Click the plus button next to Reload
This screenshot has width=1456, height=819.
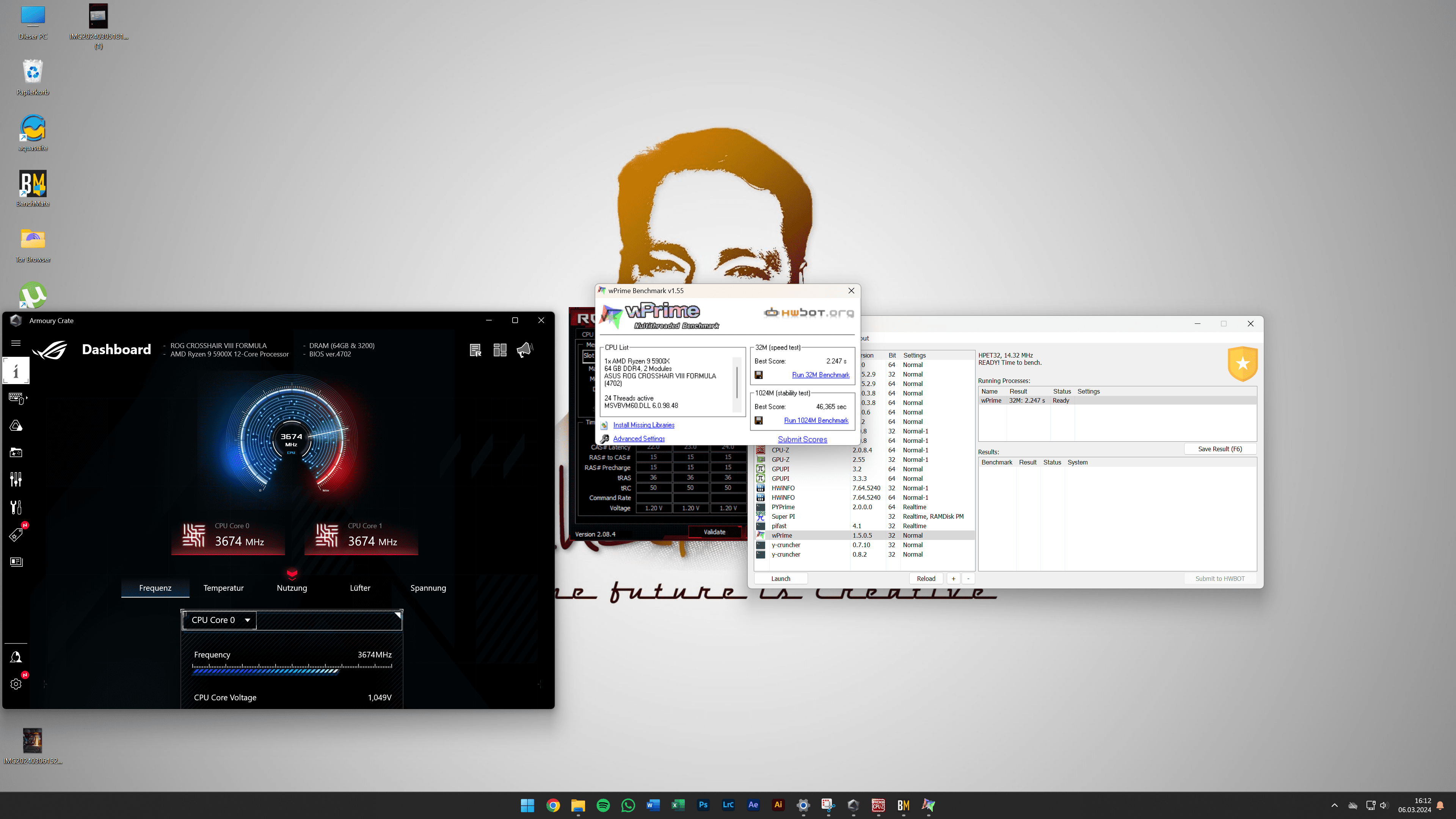coord(954,579)
